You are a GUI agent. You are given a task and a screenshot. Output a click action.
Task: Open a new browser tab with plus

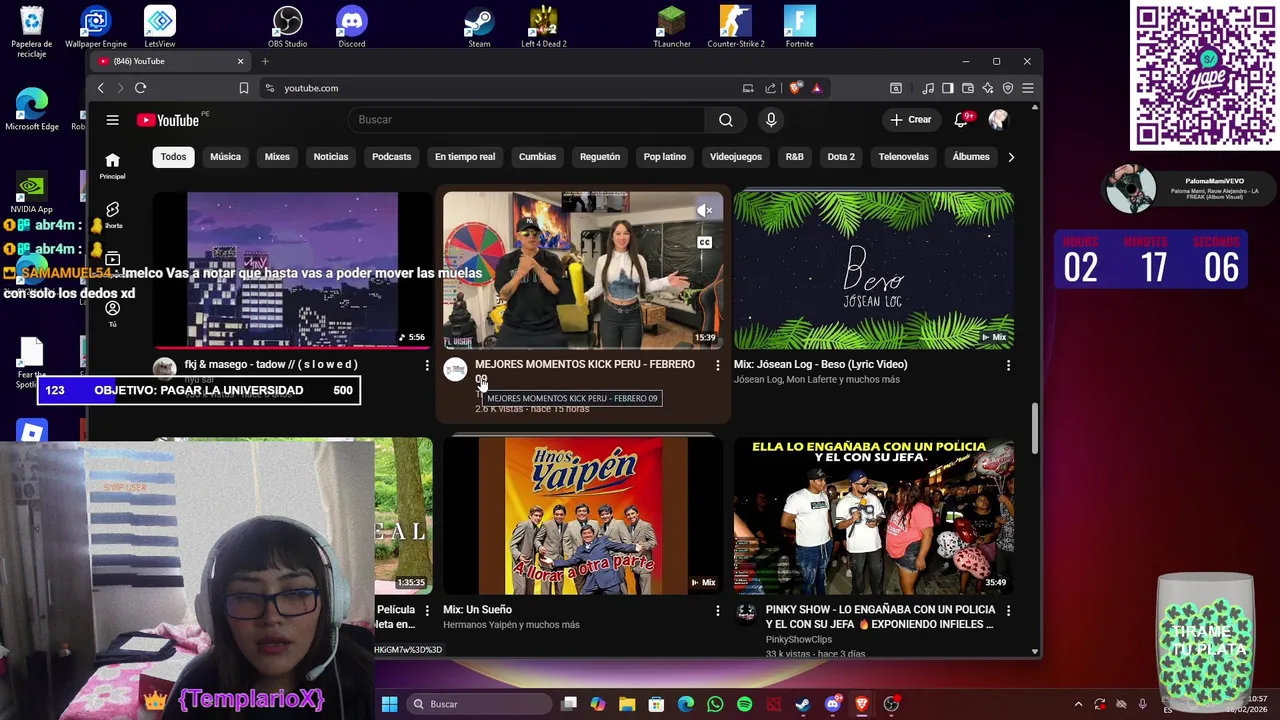coord(265,61)
